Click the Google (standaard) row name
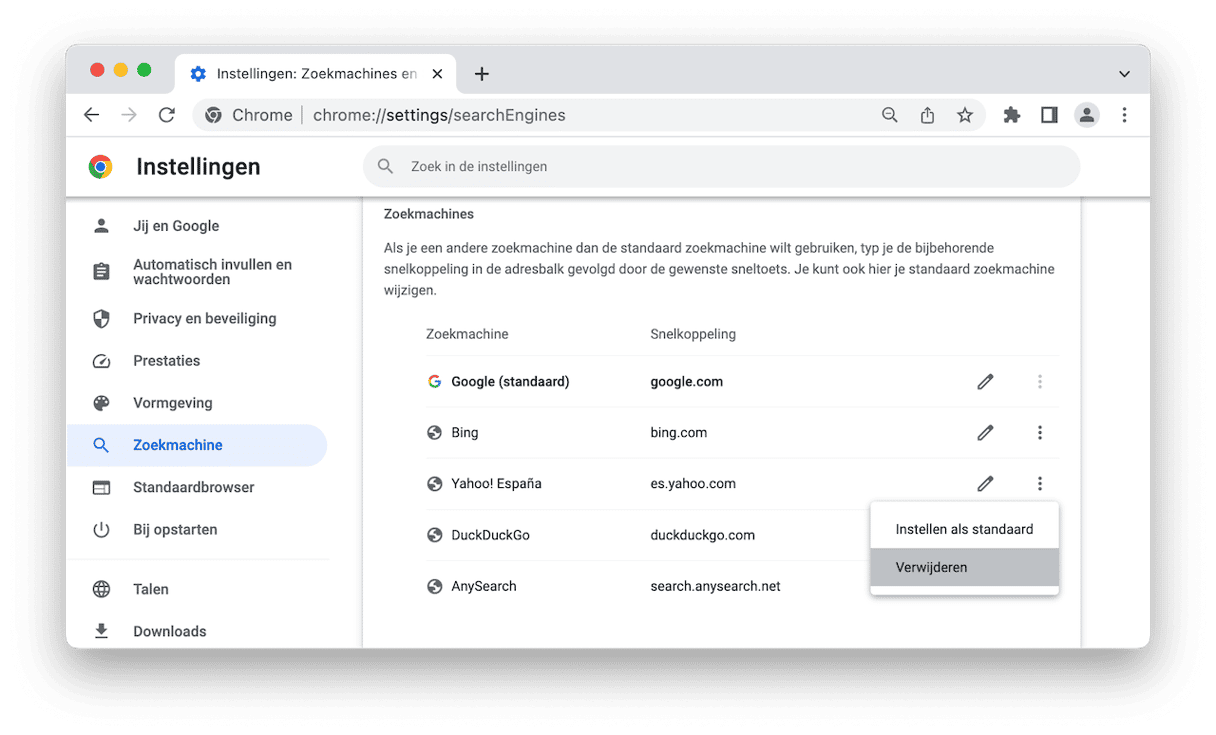 click(510, 381)
